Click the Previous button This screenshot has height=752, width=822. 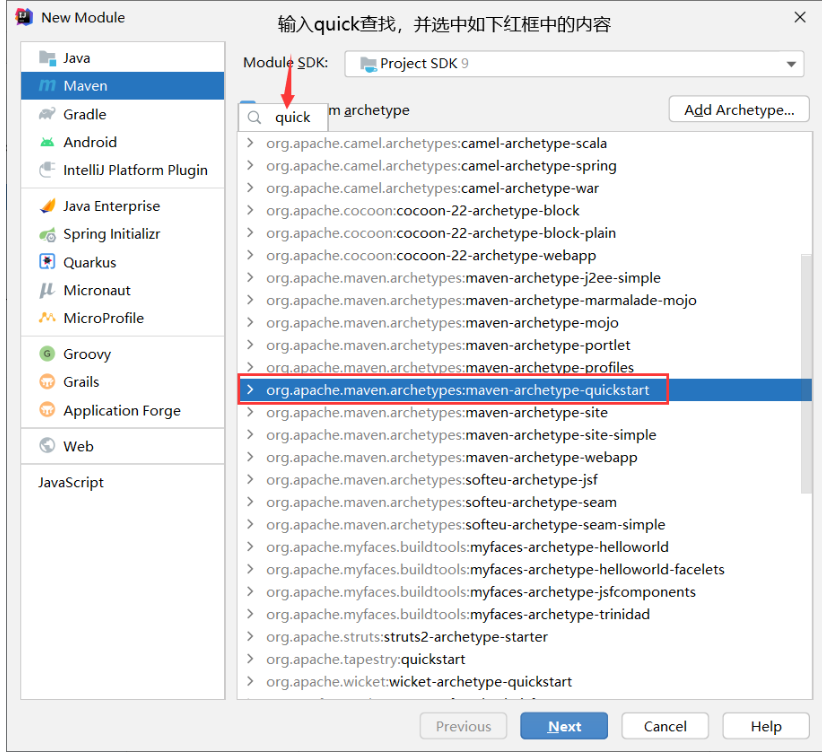click(x=463, y=726)
